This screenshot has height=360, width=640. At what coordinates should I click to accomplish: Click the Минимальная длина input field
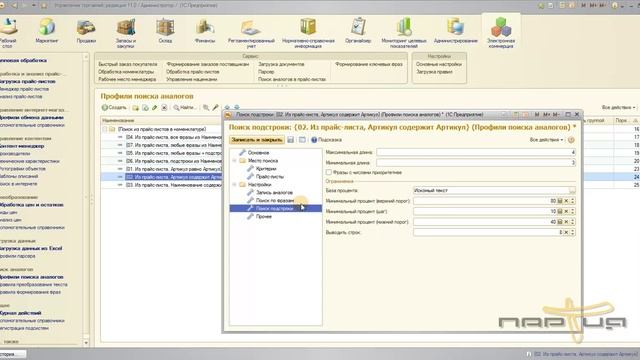476,162
